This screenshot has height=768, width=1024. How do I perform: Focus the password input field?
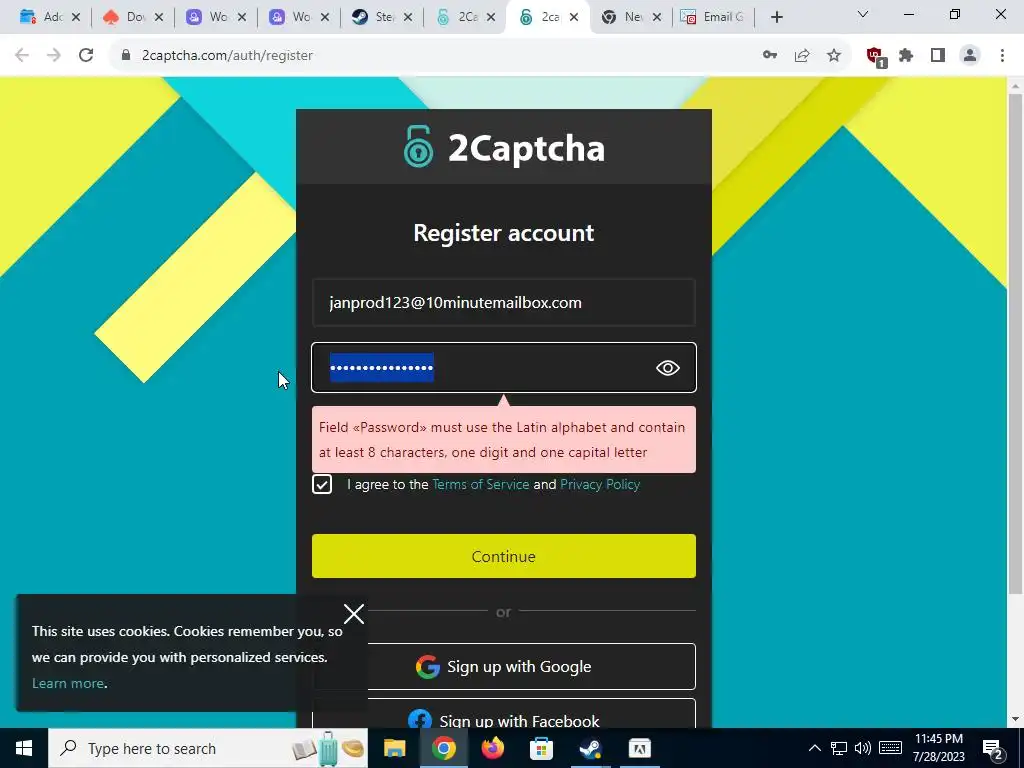504,368
